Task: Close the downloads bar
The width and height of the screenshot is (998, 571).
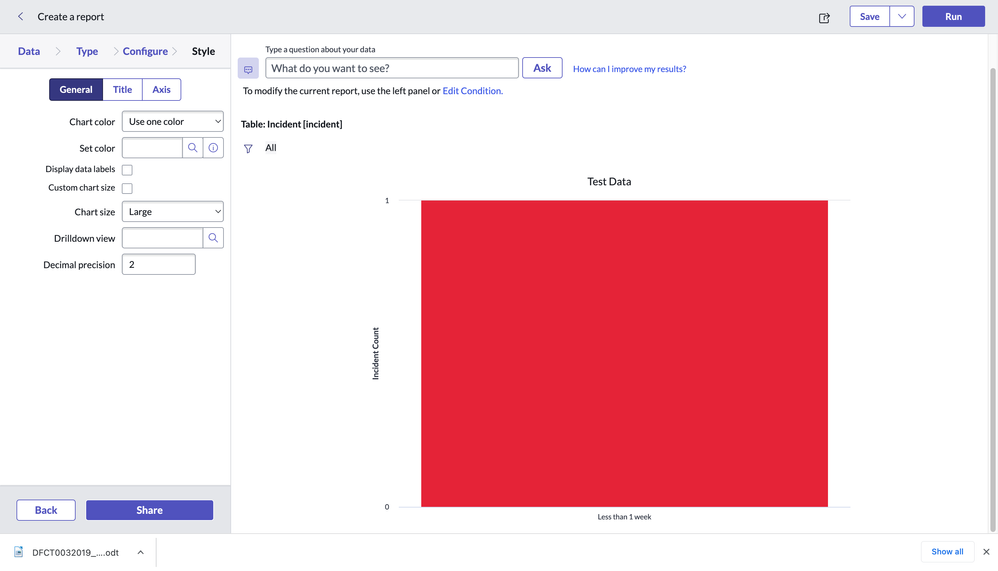Action: pos(986,552)
